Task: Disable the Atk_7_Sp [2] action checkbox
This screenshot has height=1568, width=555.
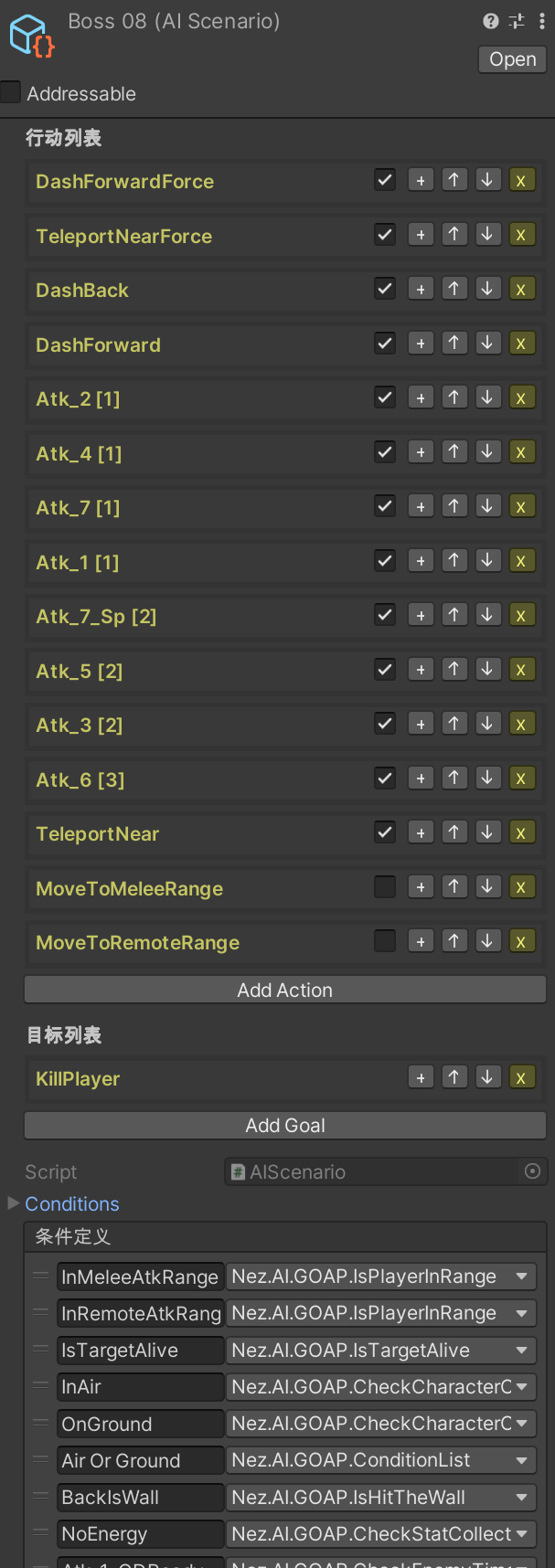Action: coord(385,615)
